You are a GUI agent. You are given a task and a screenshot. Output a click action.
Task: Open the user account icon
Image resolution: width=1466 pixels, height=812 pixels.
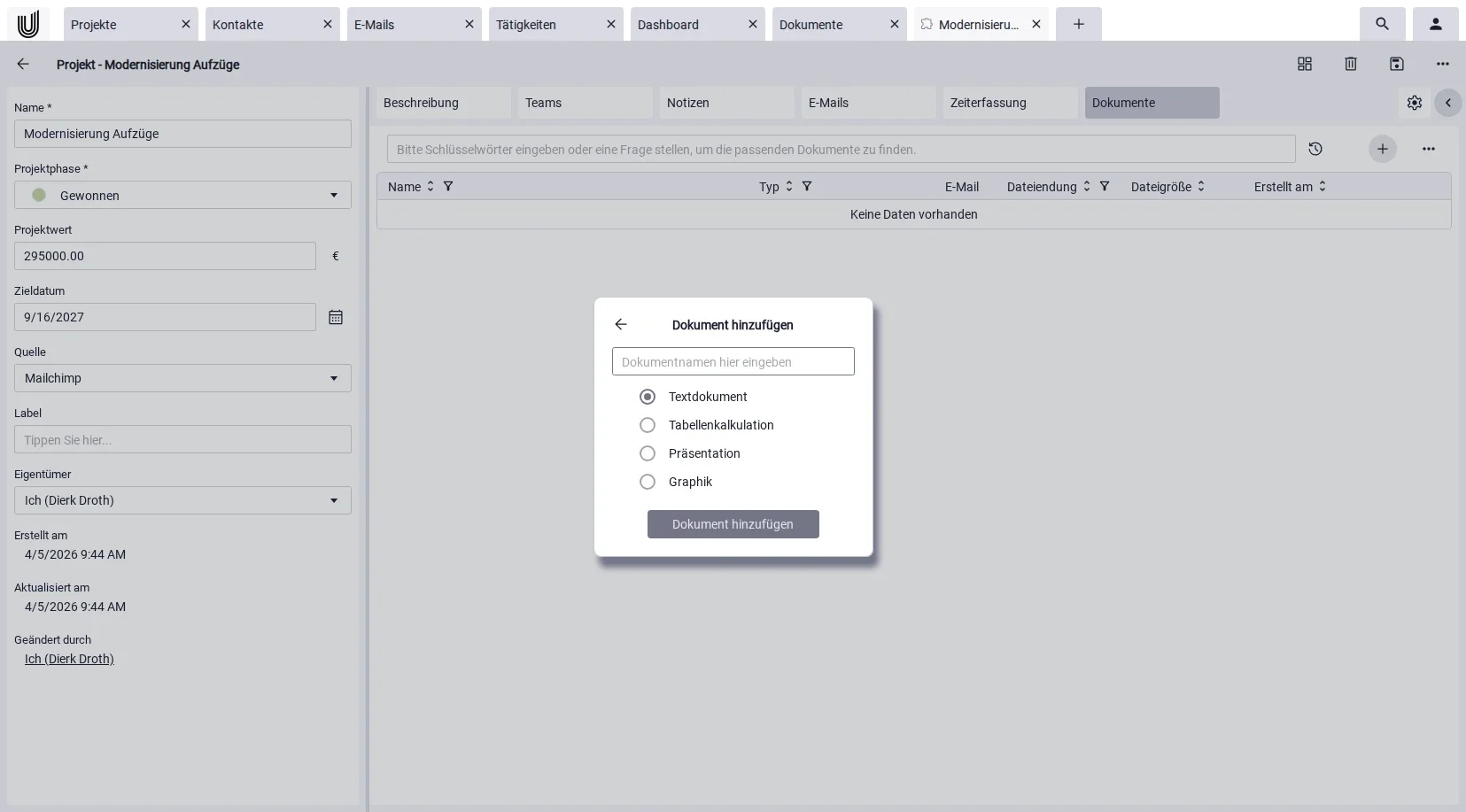point(1436,24)
